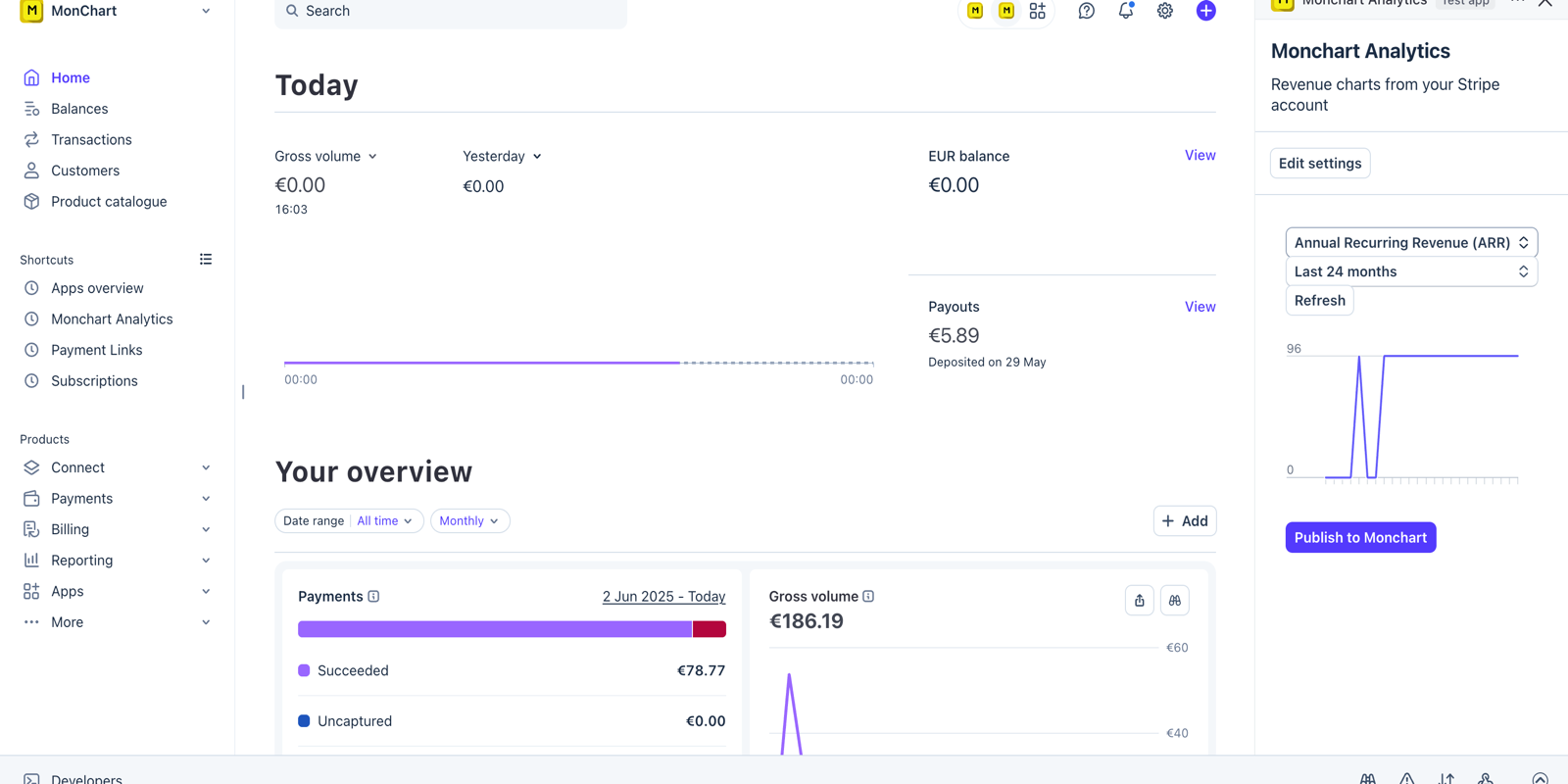Open settings gear icon

1165,11
